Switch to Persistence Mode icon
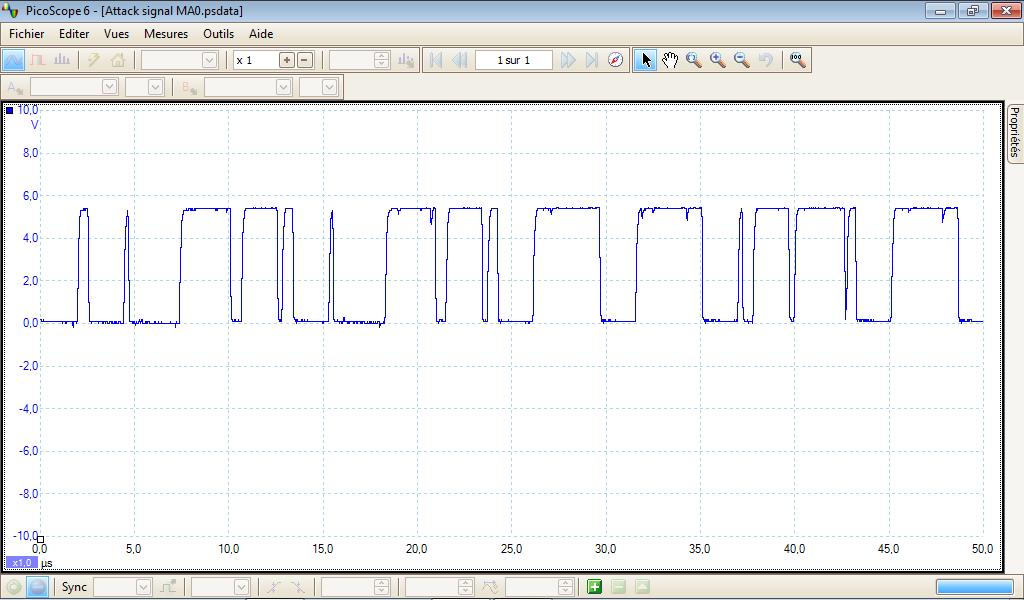Screen dimensions: 1024x600 click(37, 60)
